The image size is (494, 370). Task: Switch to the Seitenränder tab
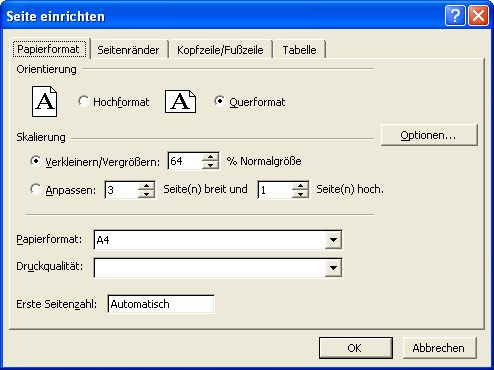[128, 50]
